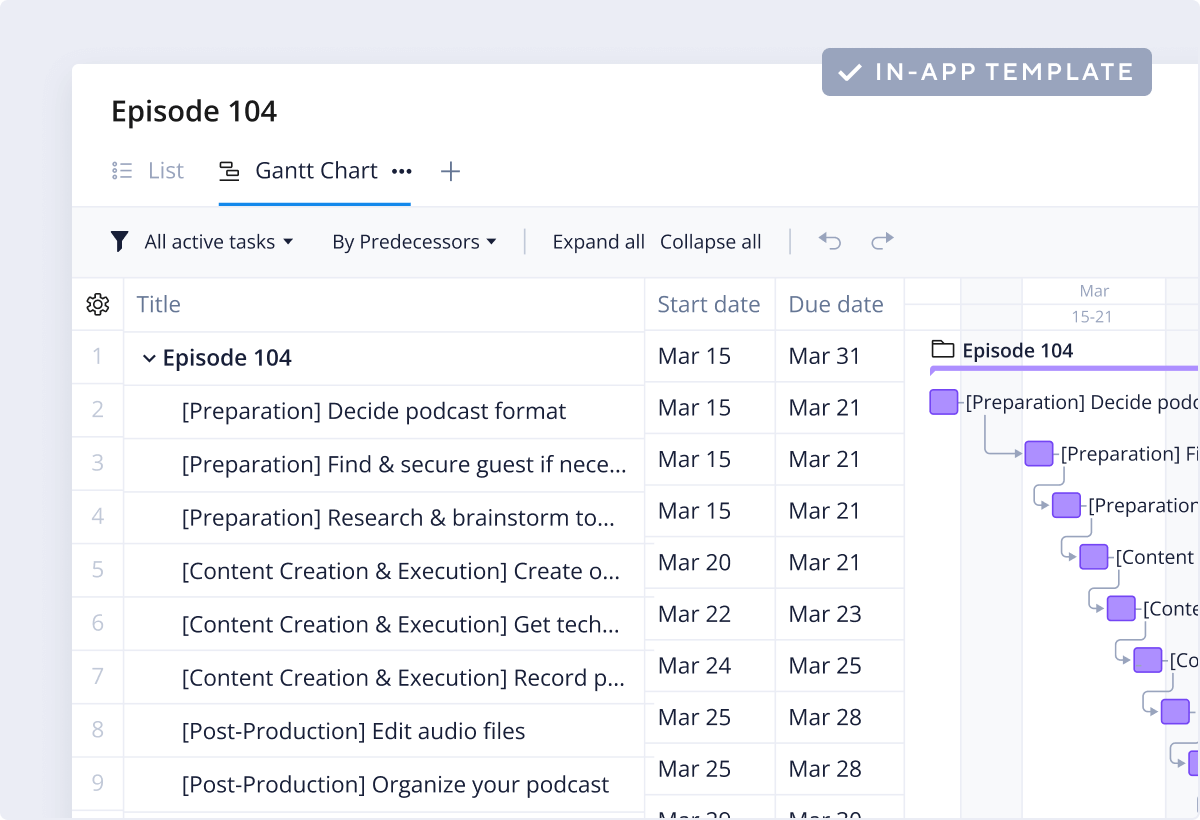Click the Episode 104 folder icon in the timeline
The image size is (1200, 820).
(x=942, y=349)
